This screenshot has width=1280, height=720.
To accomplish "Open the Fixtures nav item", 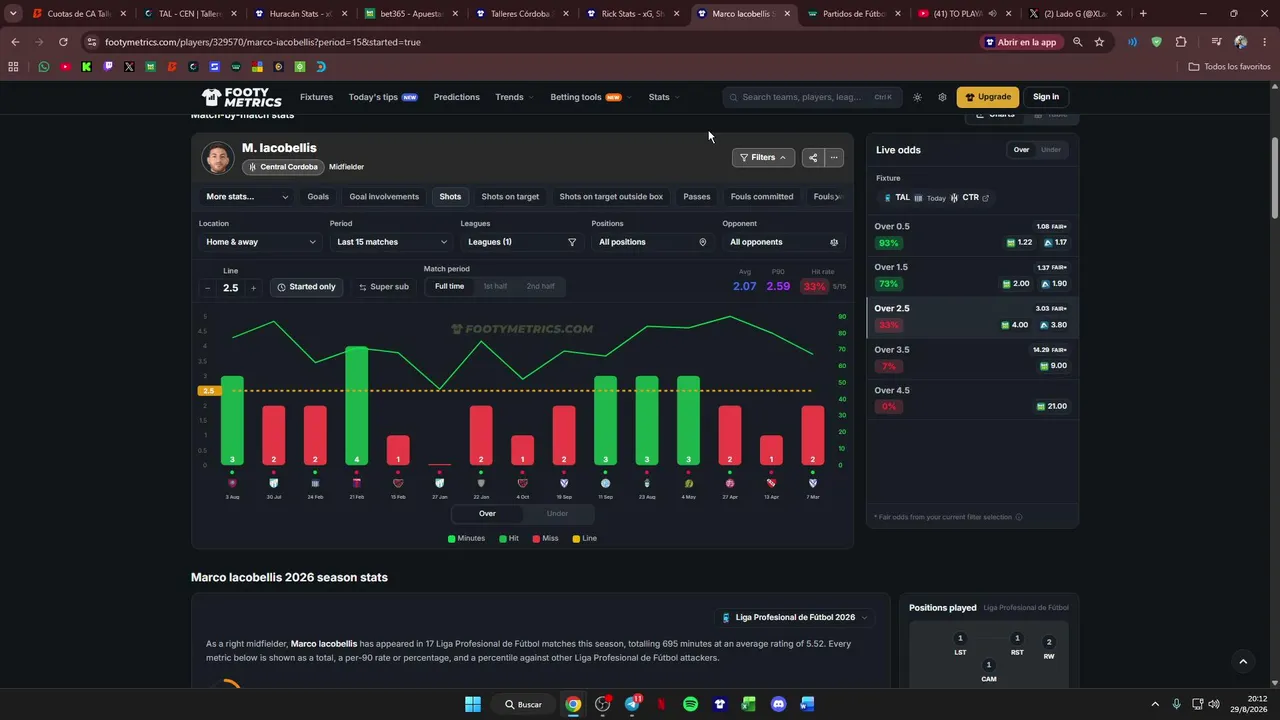I will [x=316, y=97].
